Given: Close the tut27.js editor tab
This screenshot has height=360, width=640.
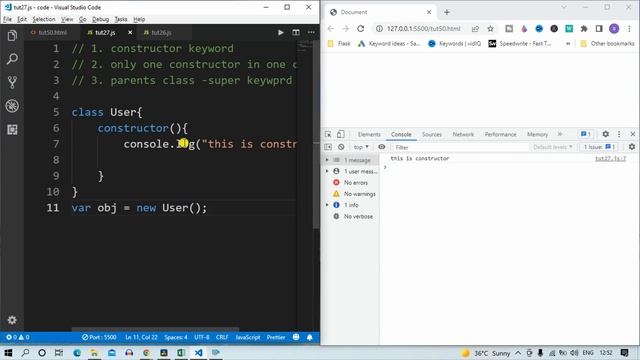Looking at the screenshot, I should tap(130, 33).
